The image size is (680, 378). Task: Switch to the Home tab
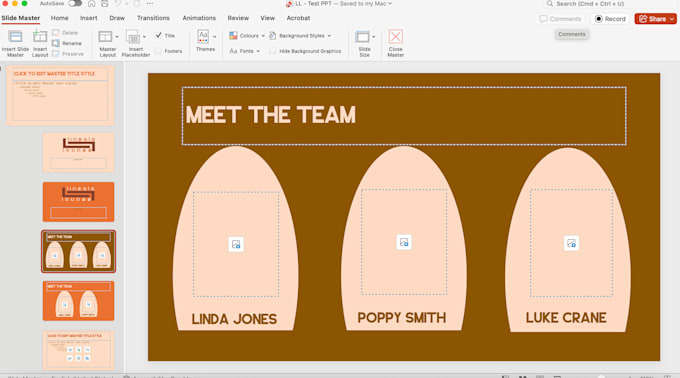pos(59,18)
